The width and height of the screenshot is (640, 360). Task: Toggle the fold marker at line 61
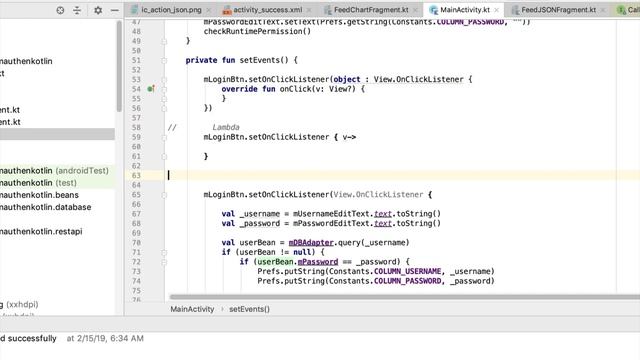[164, 156]
